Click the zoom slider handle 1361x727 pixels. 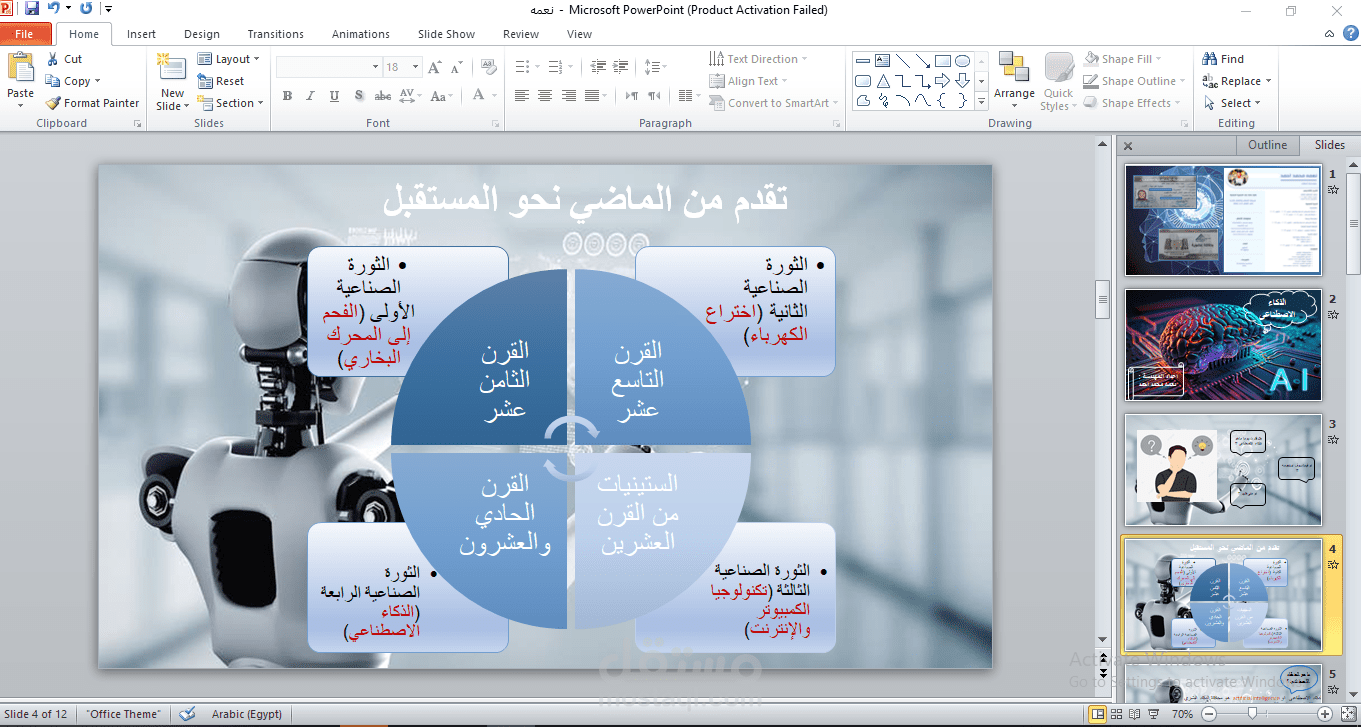[x=1252, y=714]
